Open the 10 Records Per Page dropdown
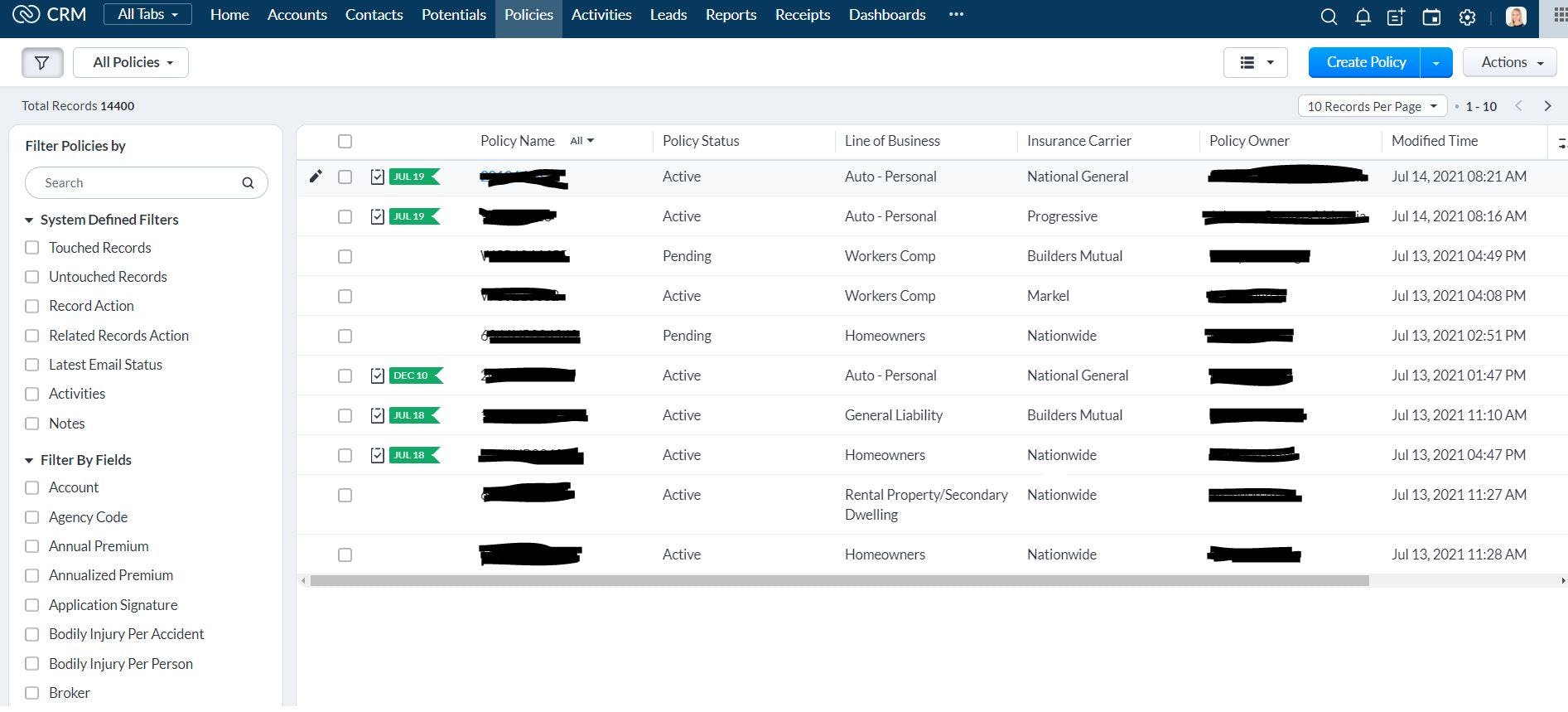1568x712 pixels. [x=1373, y=106]
